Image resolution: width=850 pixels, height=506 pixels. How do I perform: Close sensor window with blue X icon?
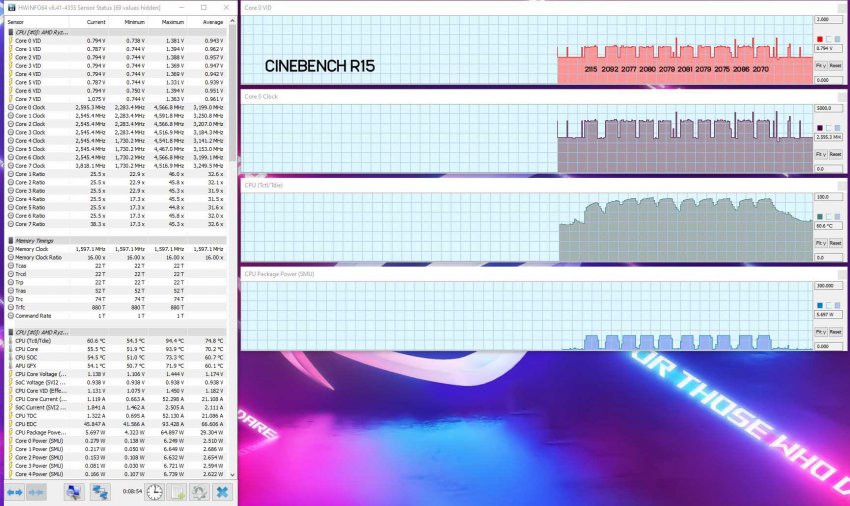click(222, 492)
